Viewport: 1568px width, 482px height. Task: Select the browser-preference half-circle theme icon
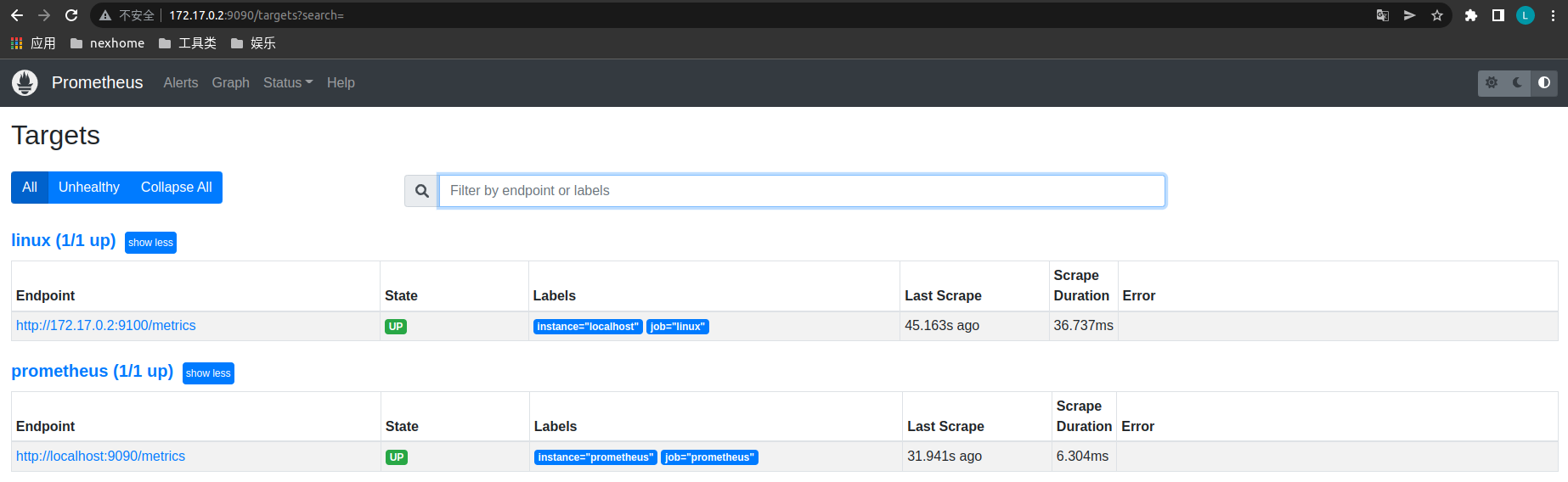pyautogui.click(x=1544, y=82)
